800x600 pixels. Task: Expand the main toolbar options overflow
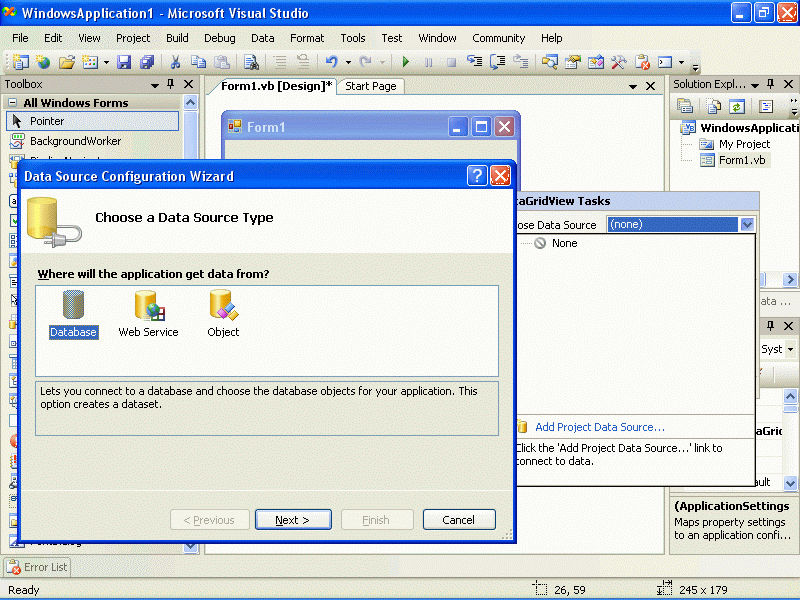[695, 65]
